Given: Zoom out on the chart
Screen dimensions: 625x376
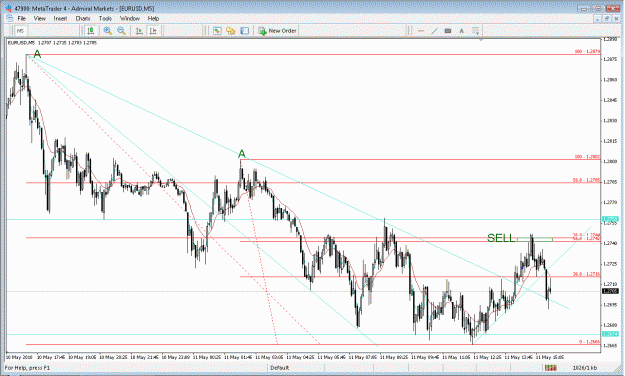Looking at the screenshot, I should coord(121,31).
